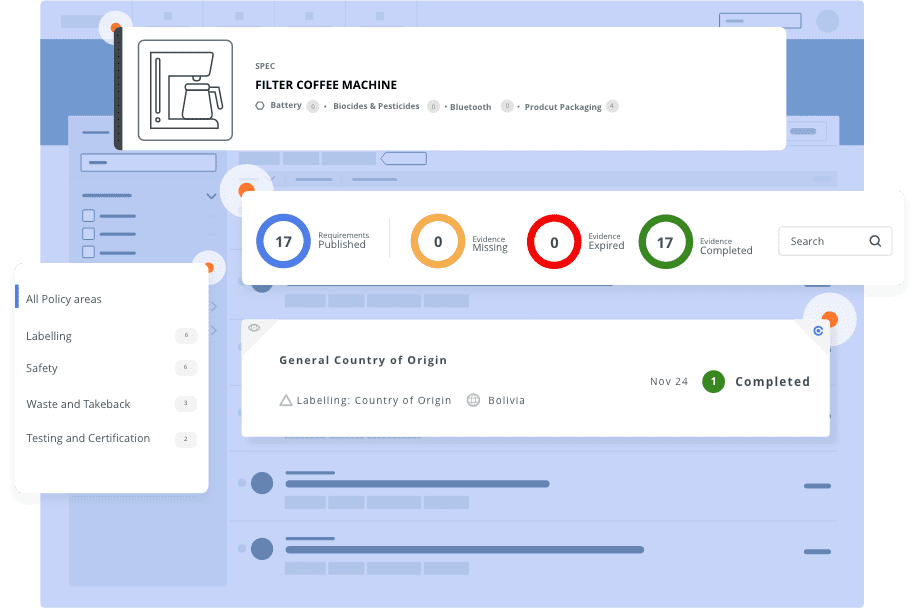Screen dimensions: 920x608
Task: Collapse the sidebar filter section chevron
Action: click(211, 196)
